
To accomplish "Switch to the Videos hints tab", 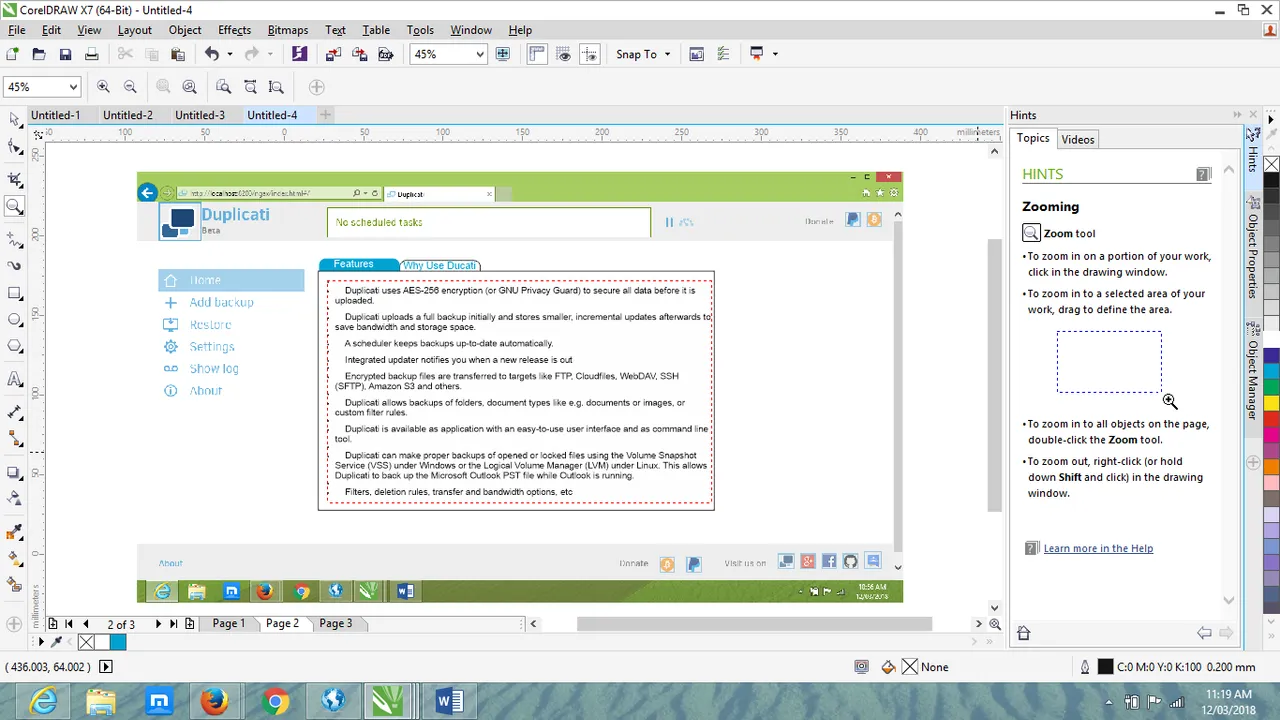I will [1077, 139].
